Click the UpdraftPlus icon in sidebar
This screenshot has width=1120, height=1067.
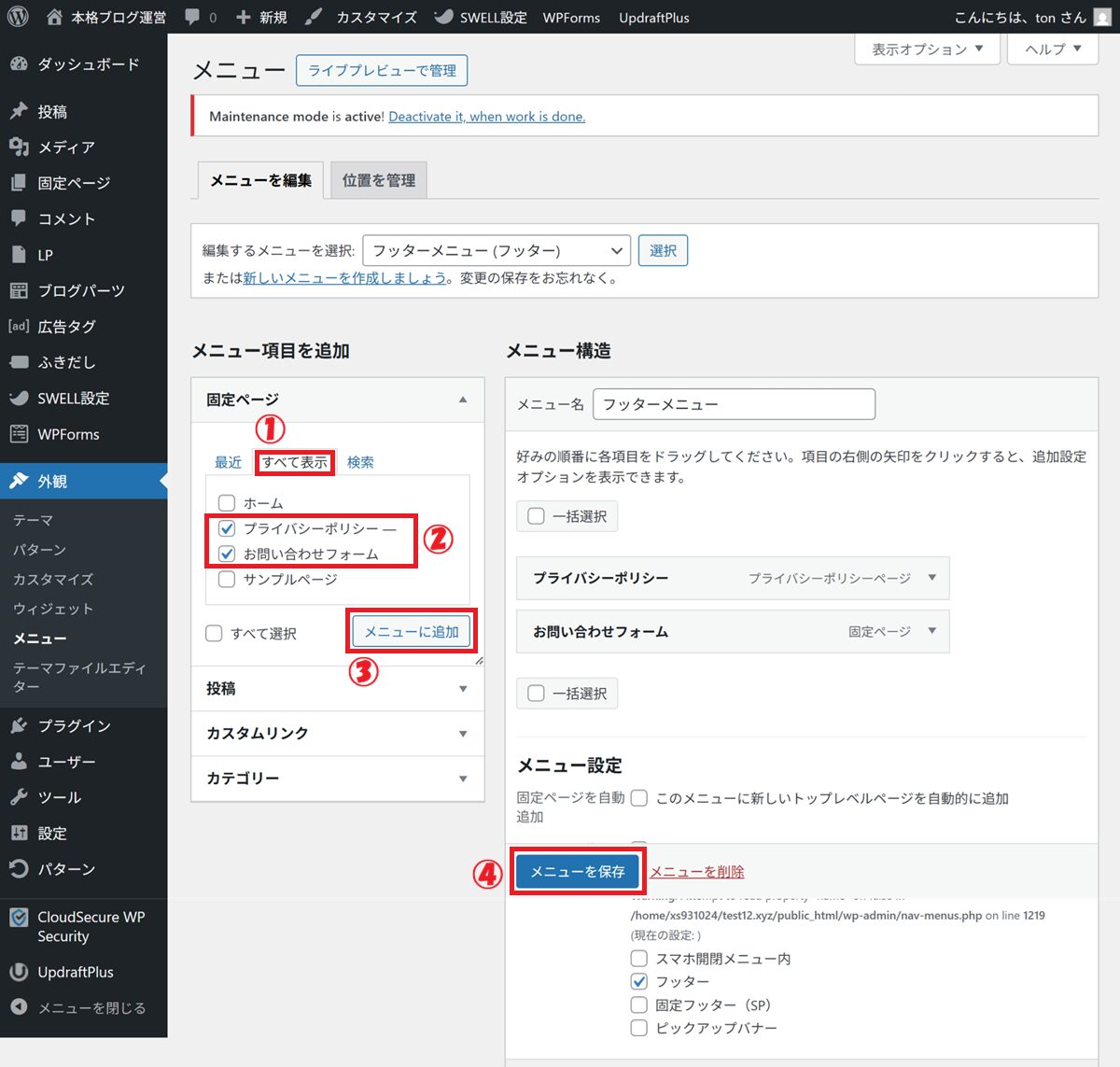point(19,973)
